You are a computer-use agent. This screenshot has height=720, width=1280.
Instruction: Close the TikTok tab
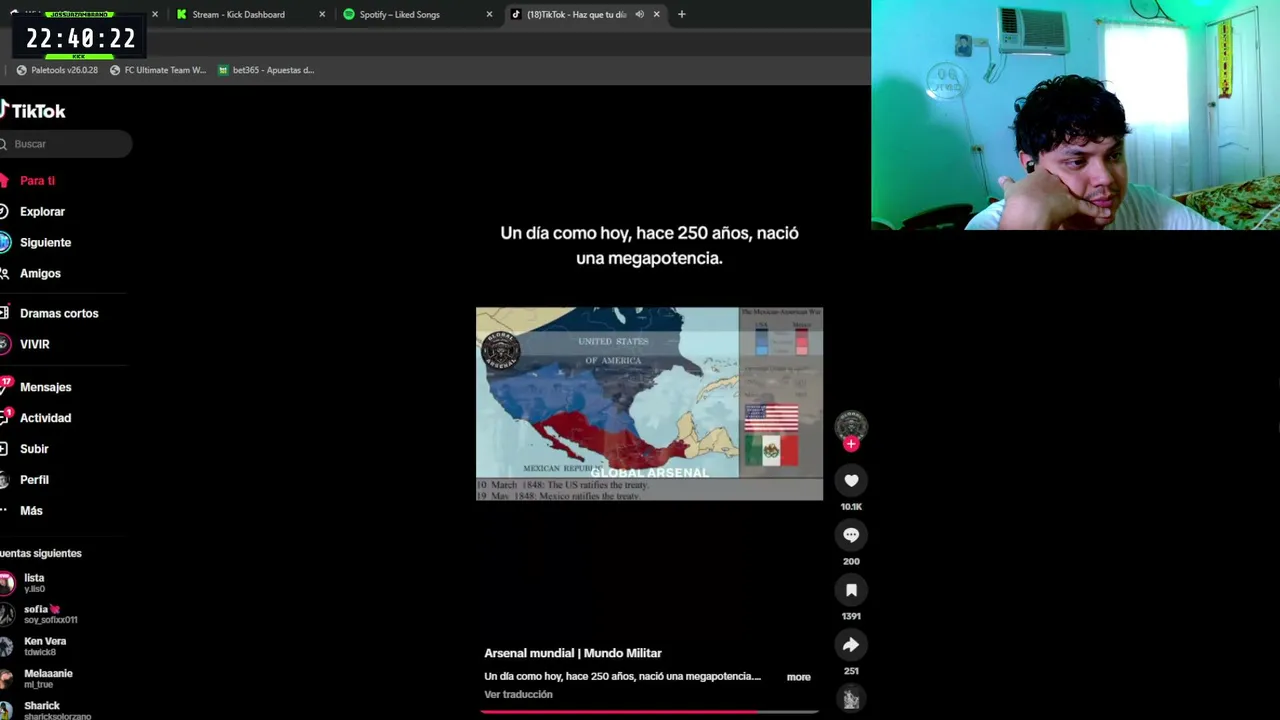(x=656, y=14)
